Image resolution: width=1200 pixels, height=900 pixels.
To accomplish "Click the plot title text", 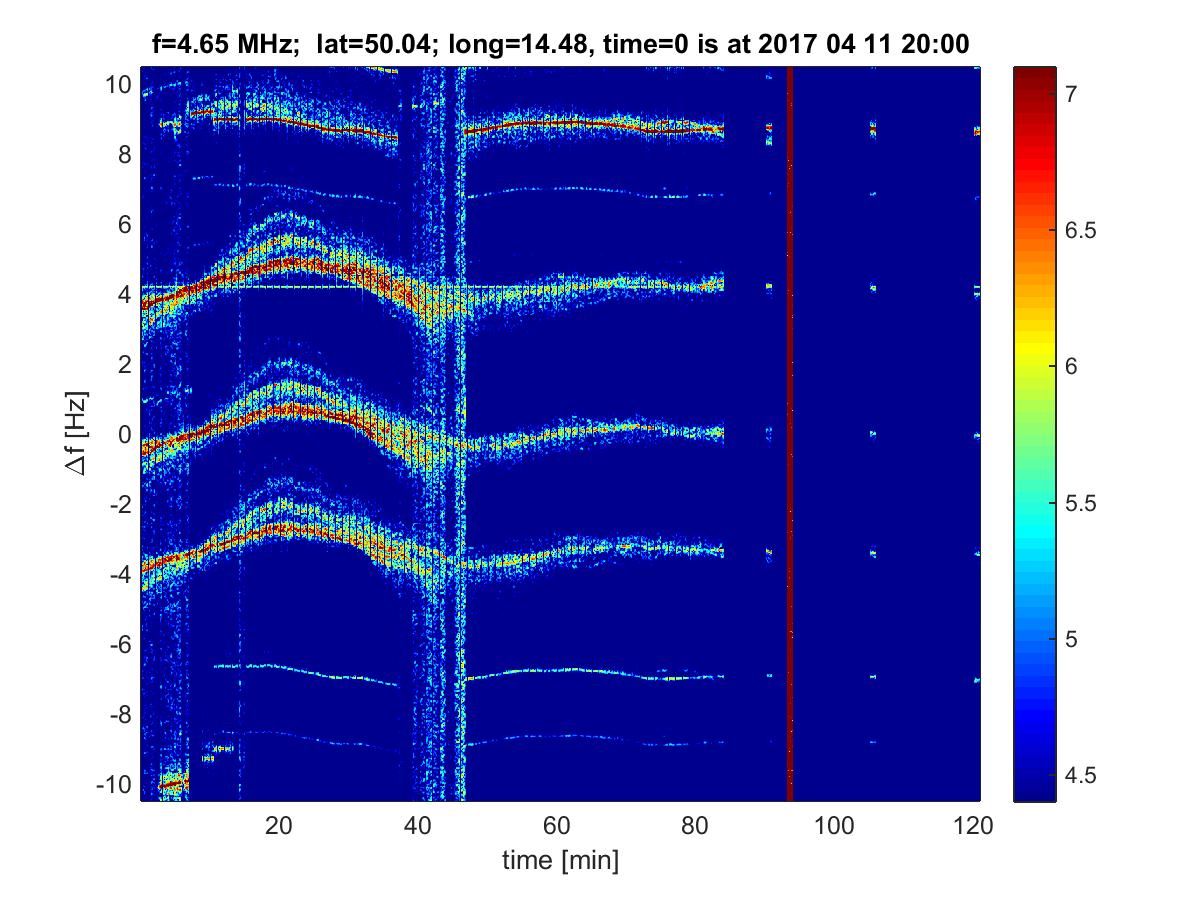I will click(x=560, y=43).
